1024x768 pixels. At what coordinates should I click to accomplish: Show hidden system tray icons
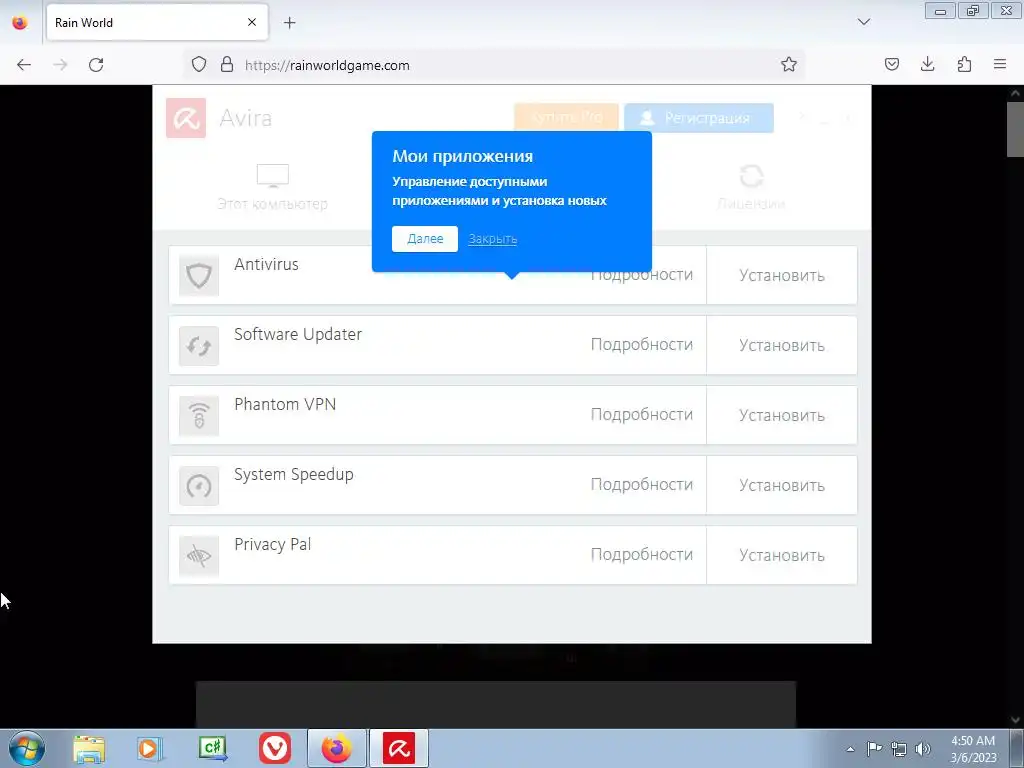(x=850, y=749)
